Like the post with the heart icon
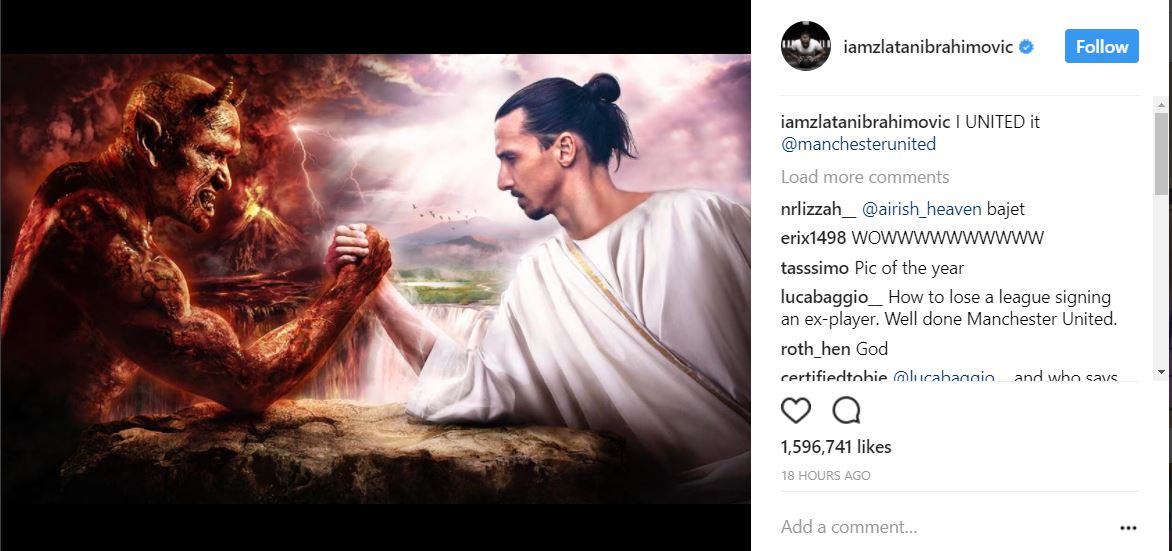Viewport: 1172px width, 551px height. 795,410
